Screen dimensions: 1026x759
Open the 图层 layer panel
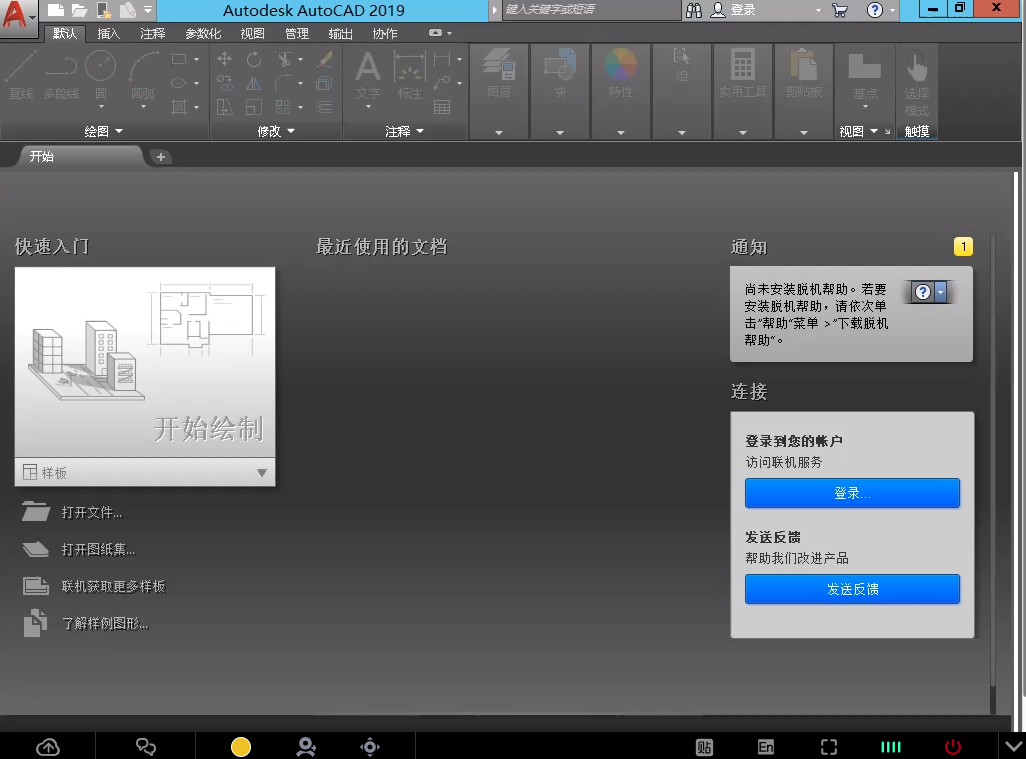pyautogui.click(x=499, y=74)
